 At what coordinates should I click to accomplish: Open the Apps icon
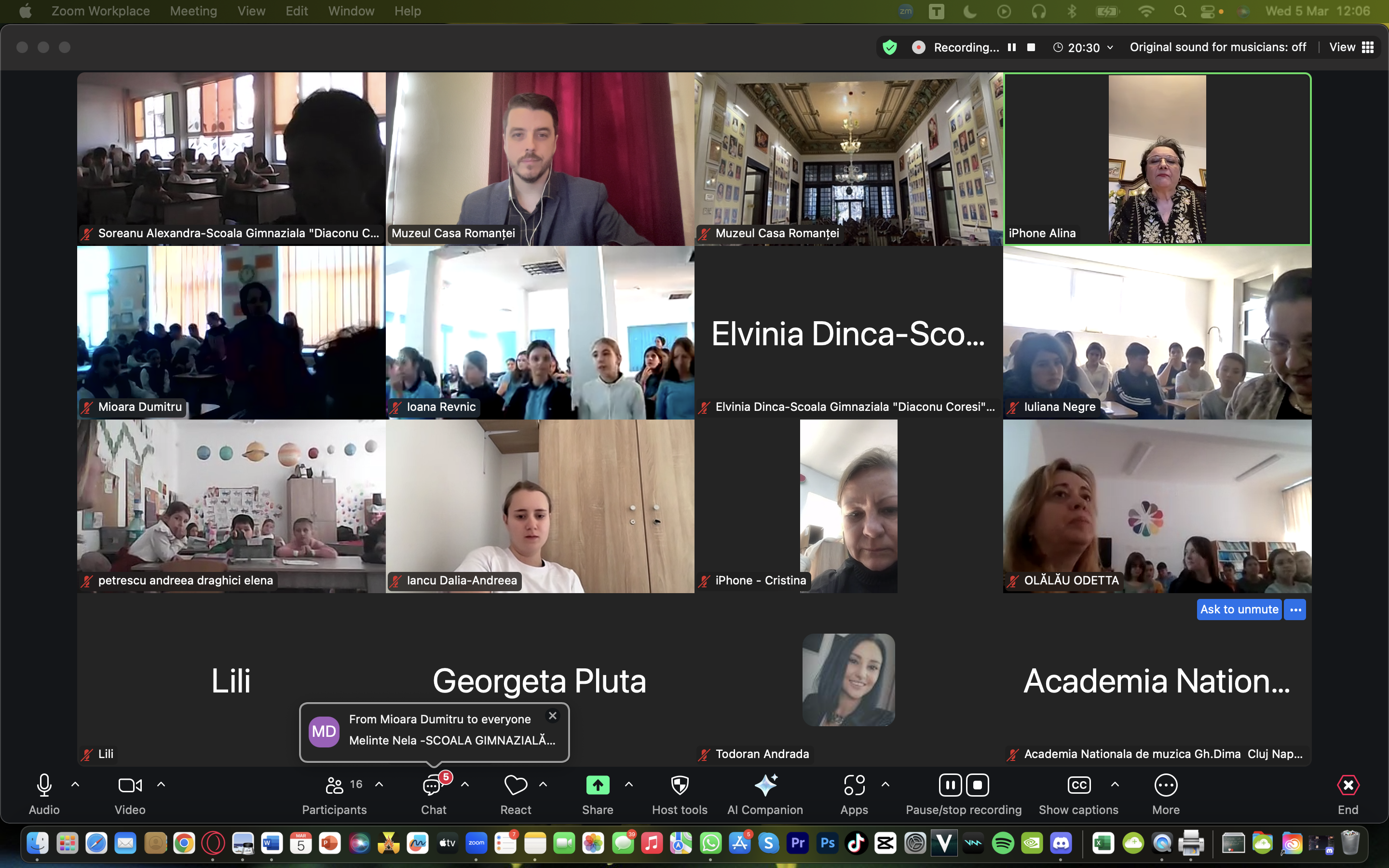point(854,786)
